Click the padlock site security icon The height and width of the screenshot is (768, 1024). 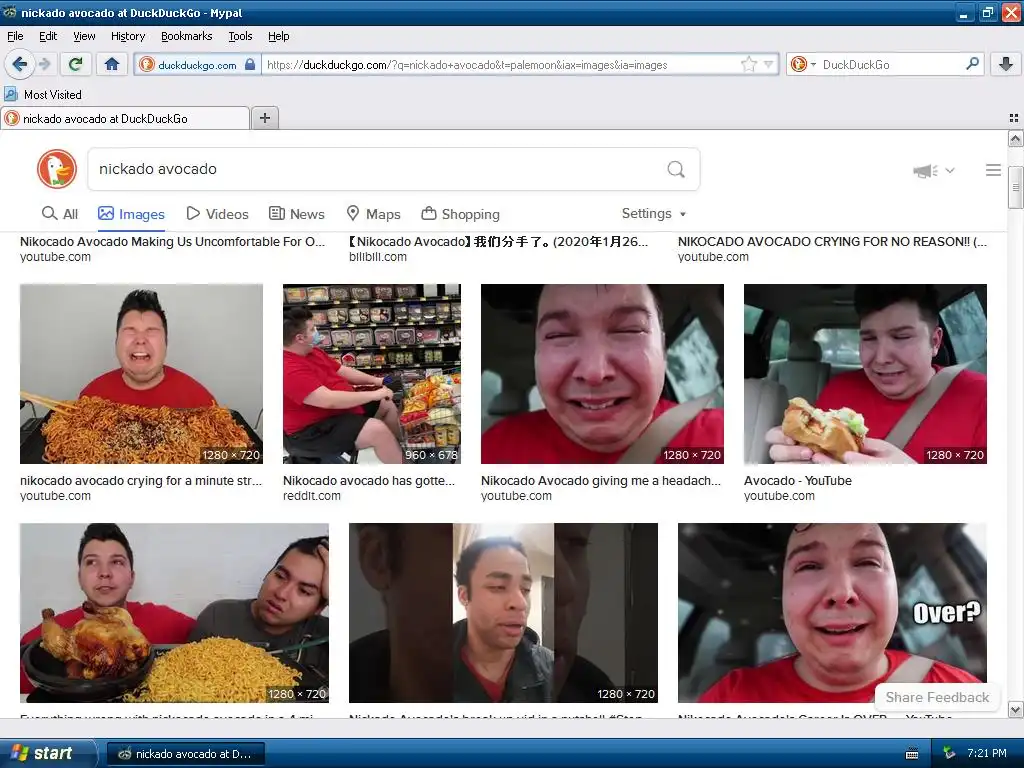[250, 64]
